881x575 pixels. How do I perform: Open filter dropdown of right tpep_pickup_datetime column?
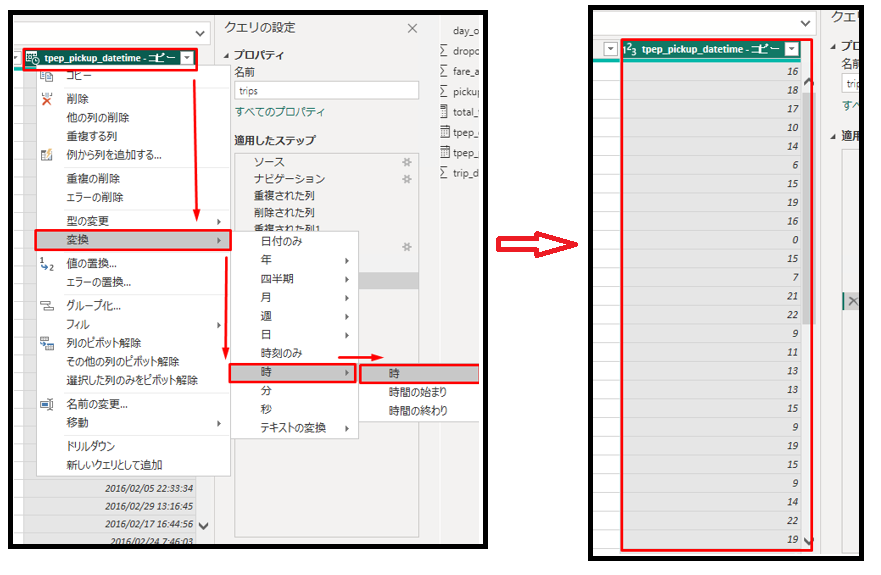coord(792,49)
